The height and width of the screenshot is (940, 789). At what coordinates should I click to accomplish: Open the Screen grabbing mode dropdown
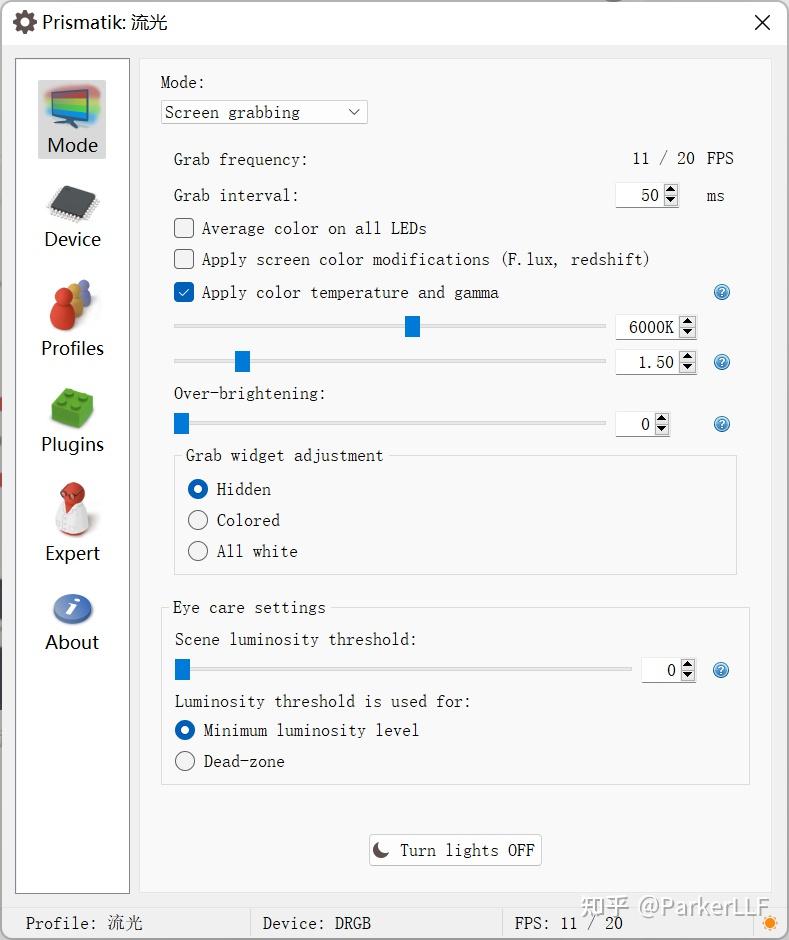(264, 112)
